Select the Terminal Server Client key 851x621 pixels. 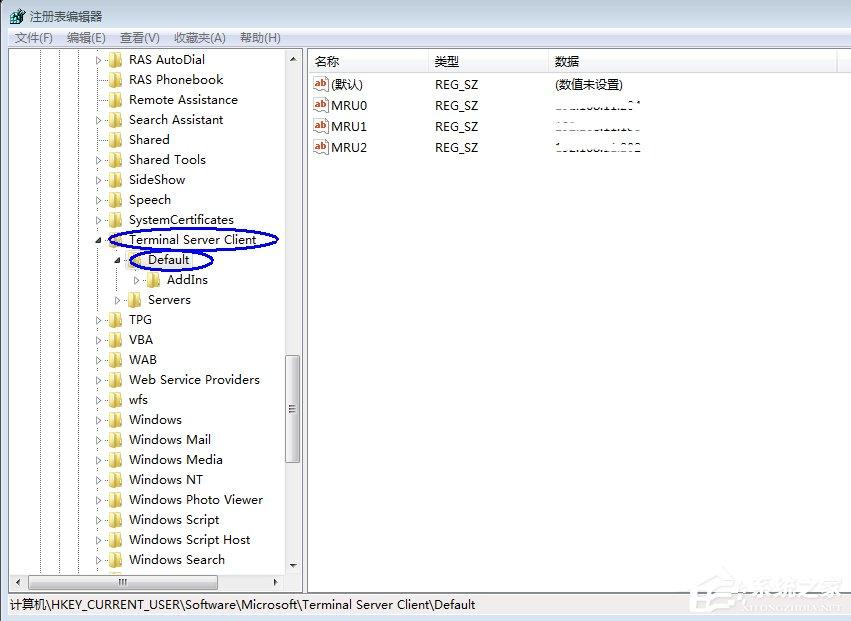[x=192, y=240]
